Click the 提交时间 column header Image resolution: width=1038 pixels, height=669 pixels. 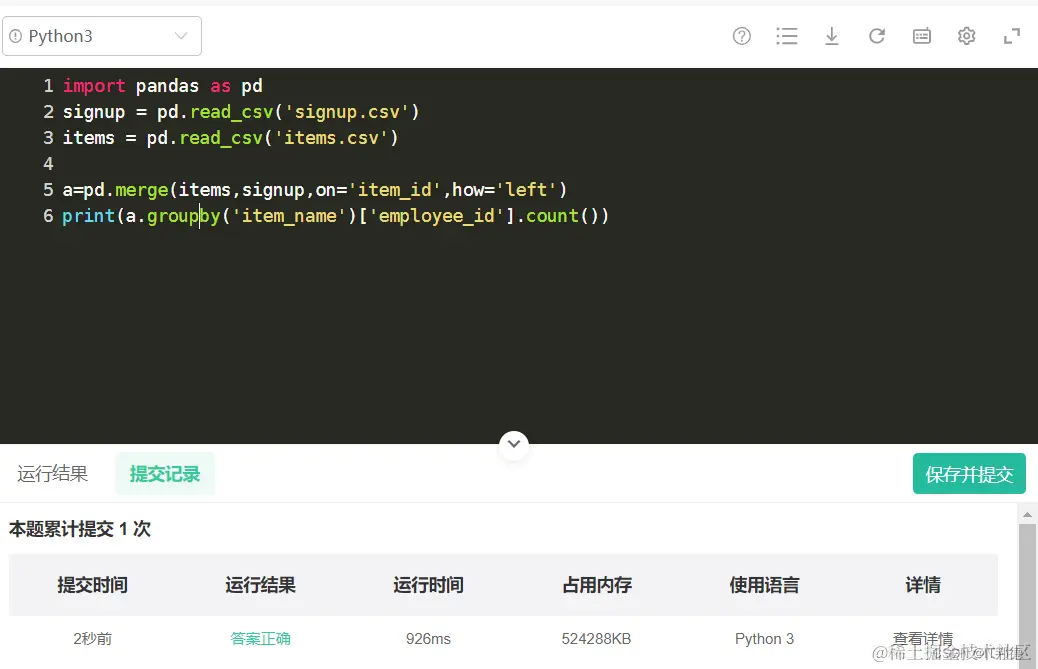93,585
